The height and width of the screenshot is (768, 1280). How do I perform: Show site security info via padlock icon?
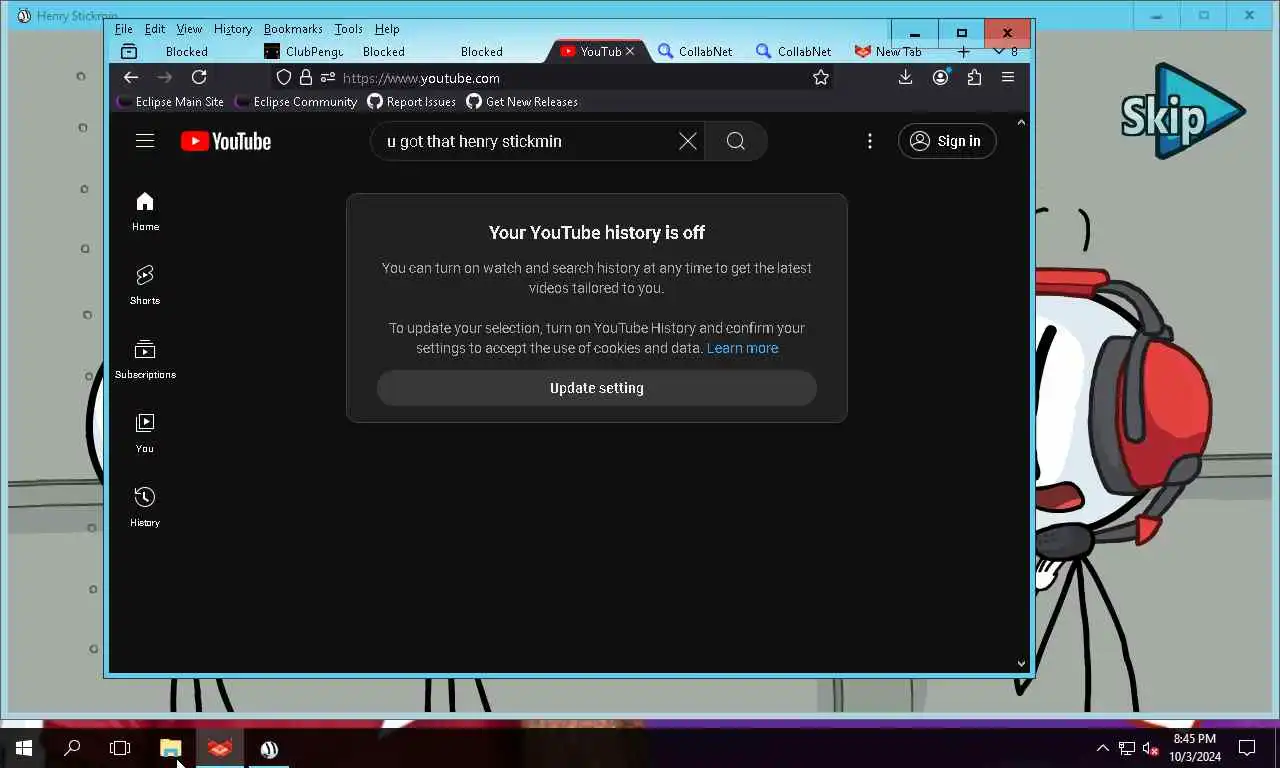tap(306, 77)
